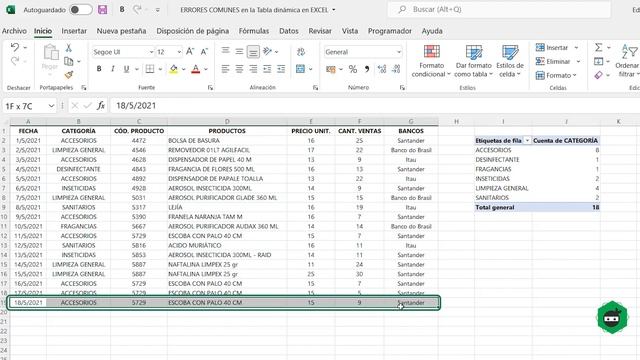Click the Copy icon in Portapapeles
The width and height of the screenshot is (640, 360).
(x=69, y=61)
